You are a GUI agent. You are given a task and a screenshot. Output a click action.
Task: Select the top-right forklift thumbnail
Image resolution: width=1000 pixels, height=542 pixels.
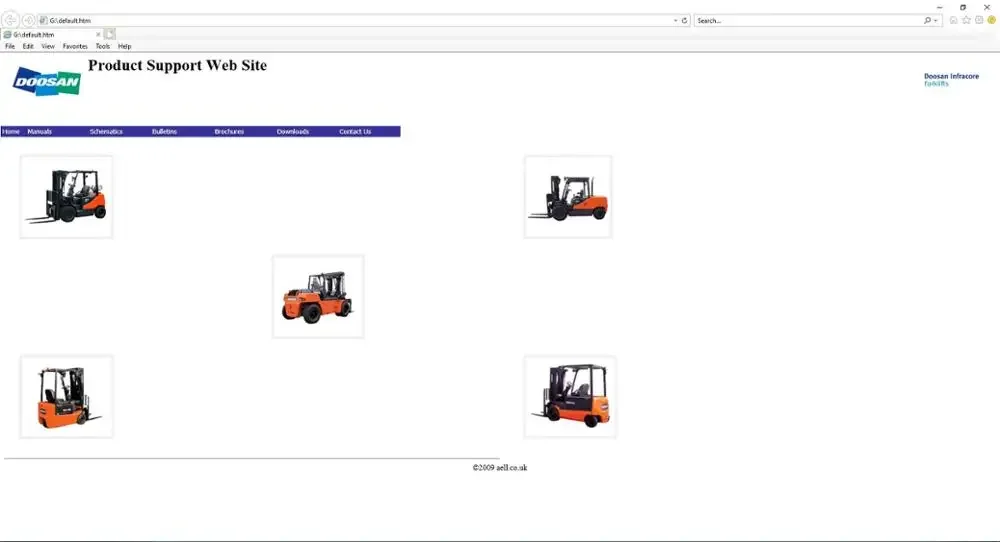tap(568, 197)
